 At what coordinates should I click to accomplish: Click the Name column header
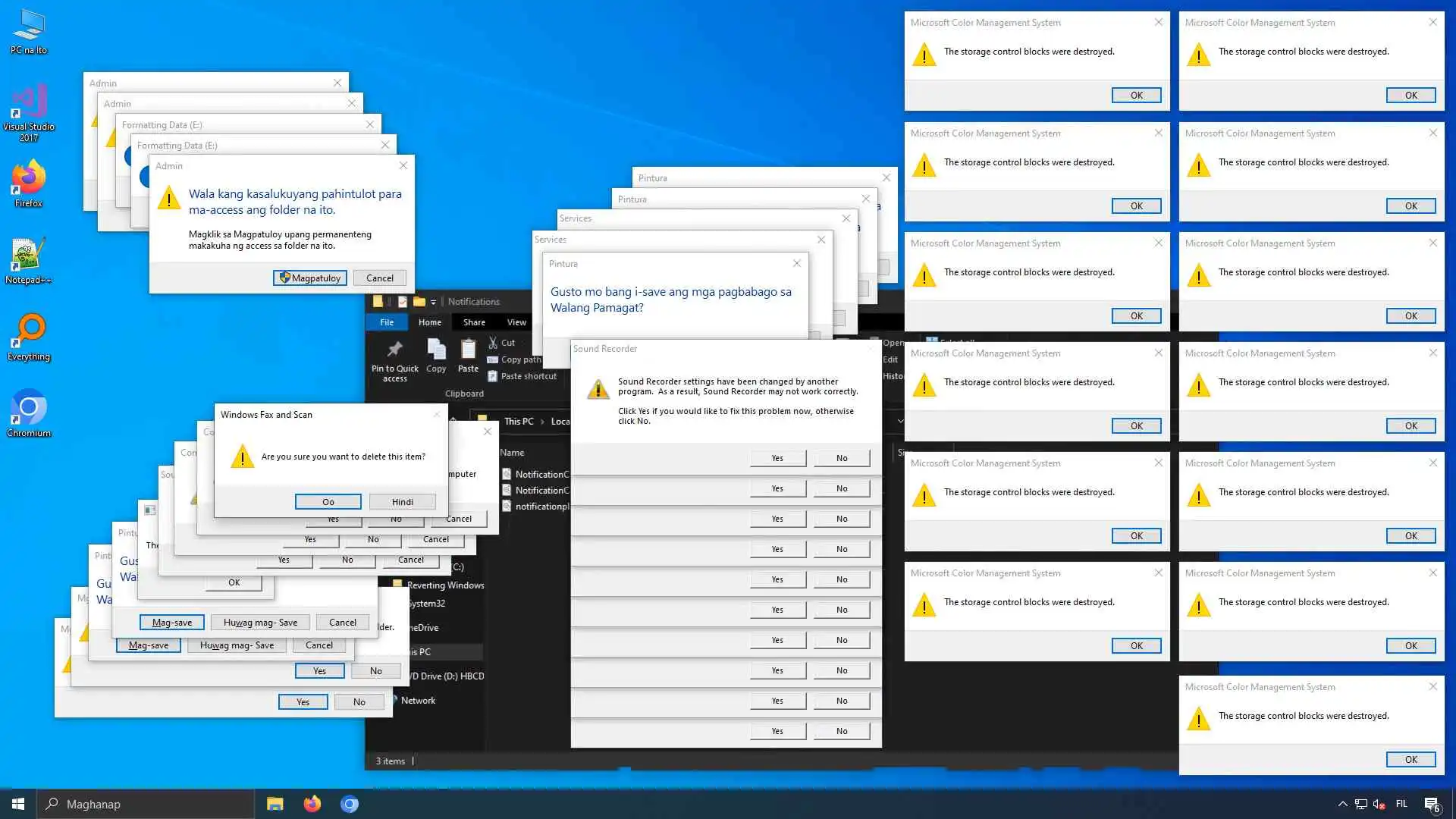(513, 453)
